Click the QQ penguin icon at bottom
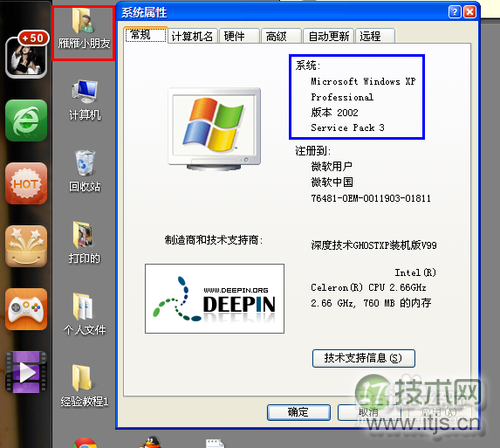Viewport: 500px width, 448px height. 150,442
